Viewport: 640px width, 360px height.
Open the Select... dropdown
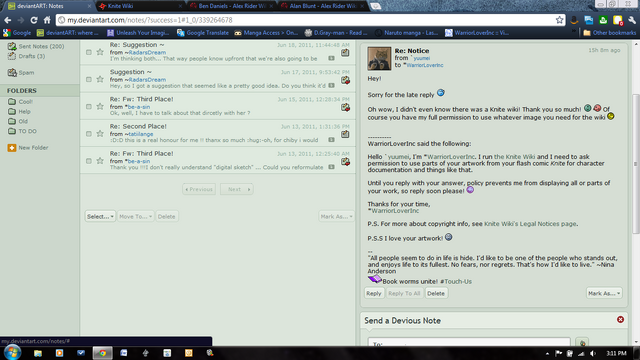coord(100,216)
